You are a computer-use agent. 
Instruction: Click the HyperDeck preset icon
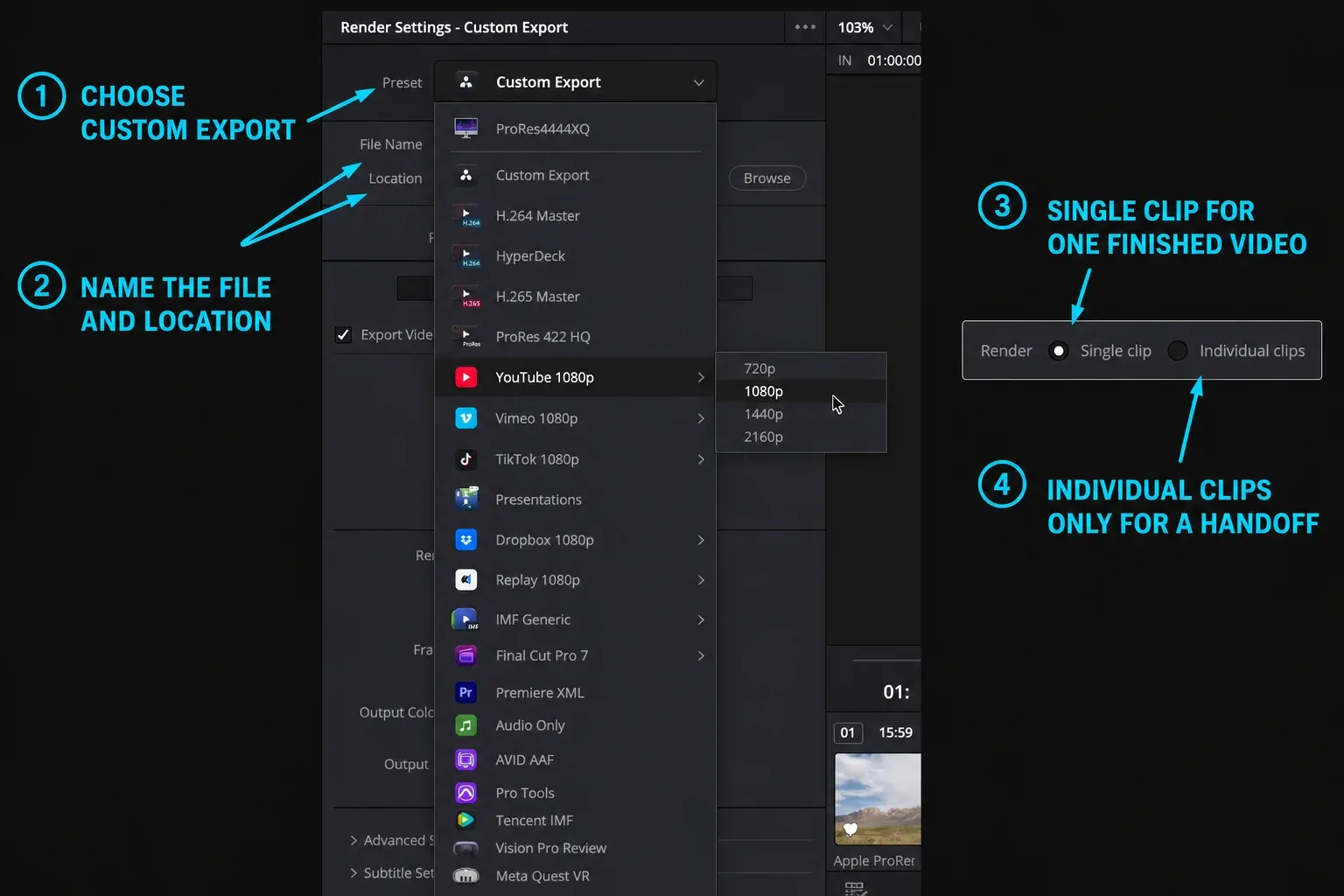click(x=465, y=255)
